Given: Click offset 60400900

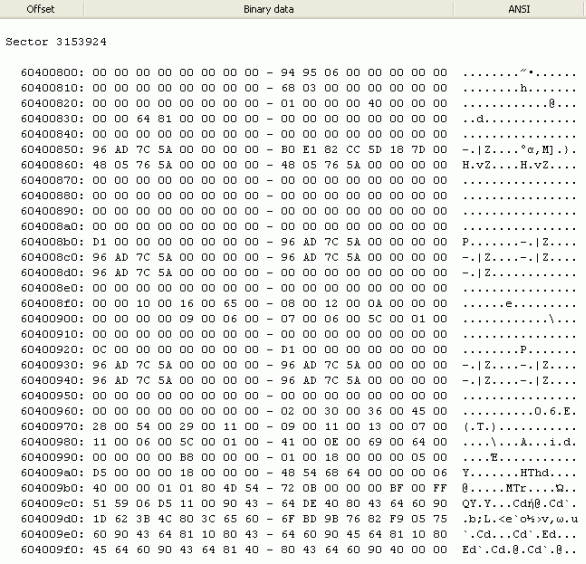Looking at the screenshot, I should (x=52, y=319).
